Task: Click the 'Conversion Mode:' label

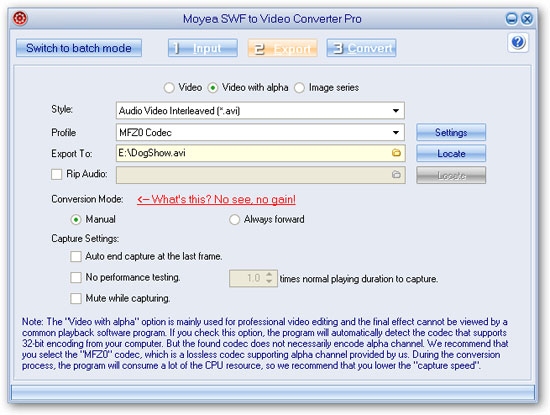Action: (87, 199)
